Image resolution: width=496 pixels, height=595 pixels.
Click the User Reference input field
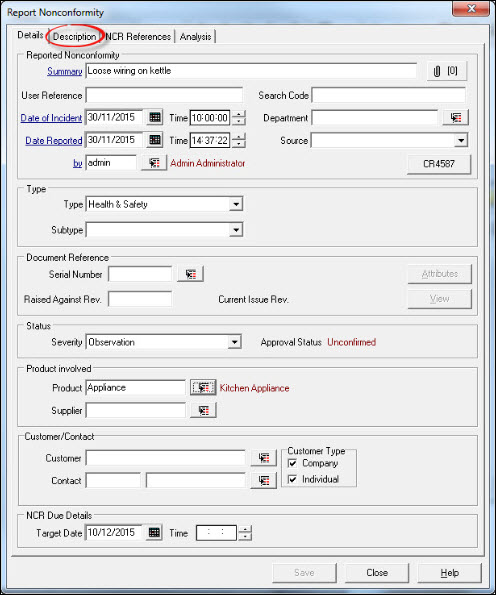point(164,95)
